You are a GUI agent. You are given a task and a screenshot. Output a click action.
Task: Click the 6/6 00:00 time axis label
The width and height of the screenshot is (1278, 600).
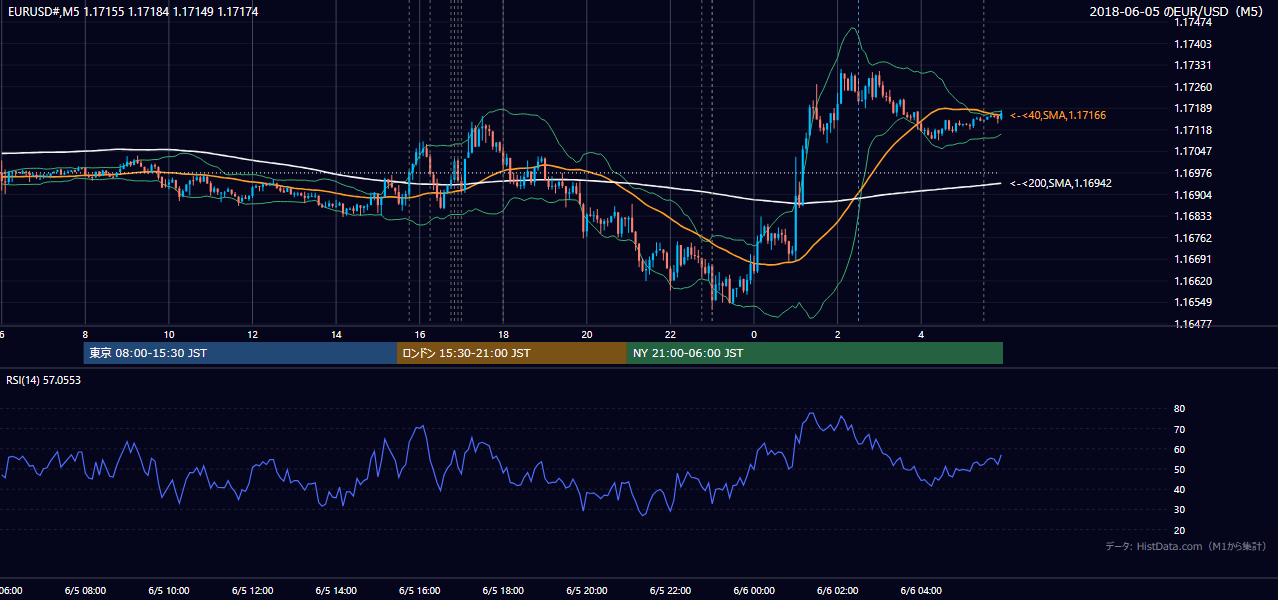754,590
